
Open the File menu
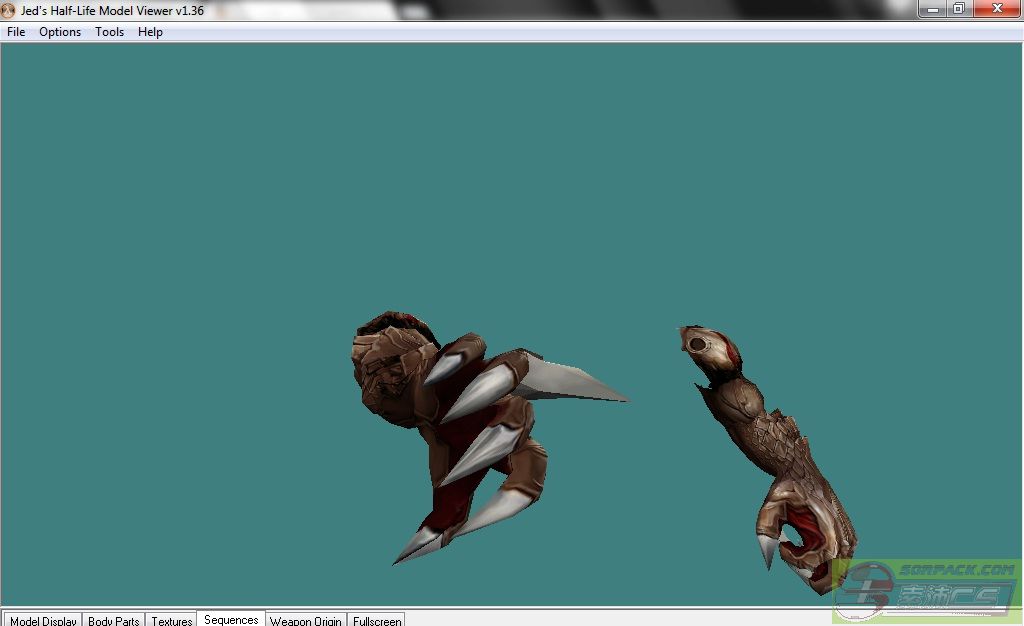pyautogui.click(x=16, y=32)
